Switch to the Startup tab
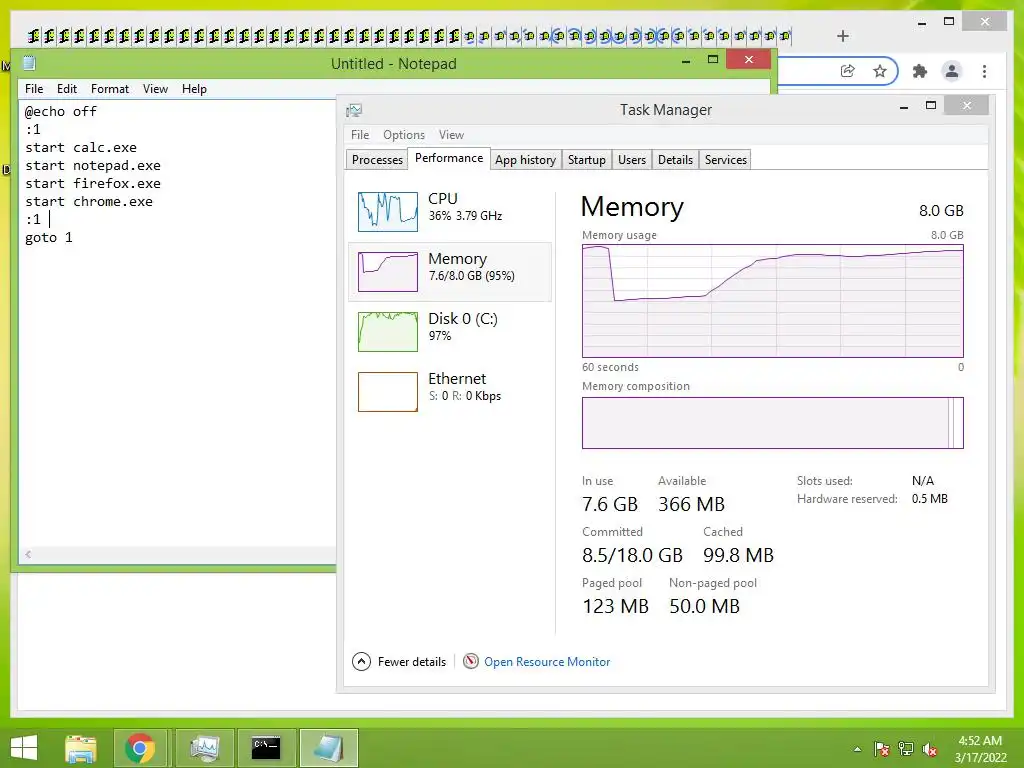Viewport: 1024px width, 768px height. pyautogui.click(x=586, y=159)
